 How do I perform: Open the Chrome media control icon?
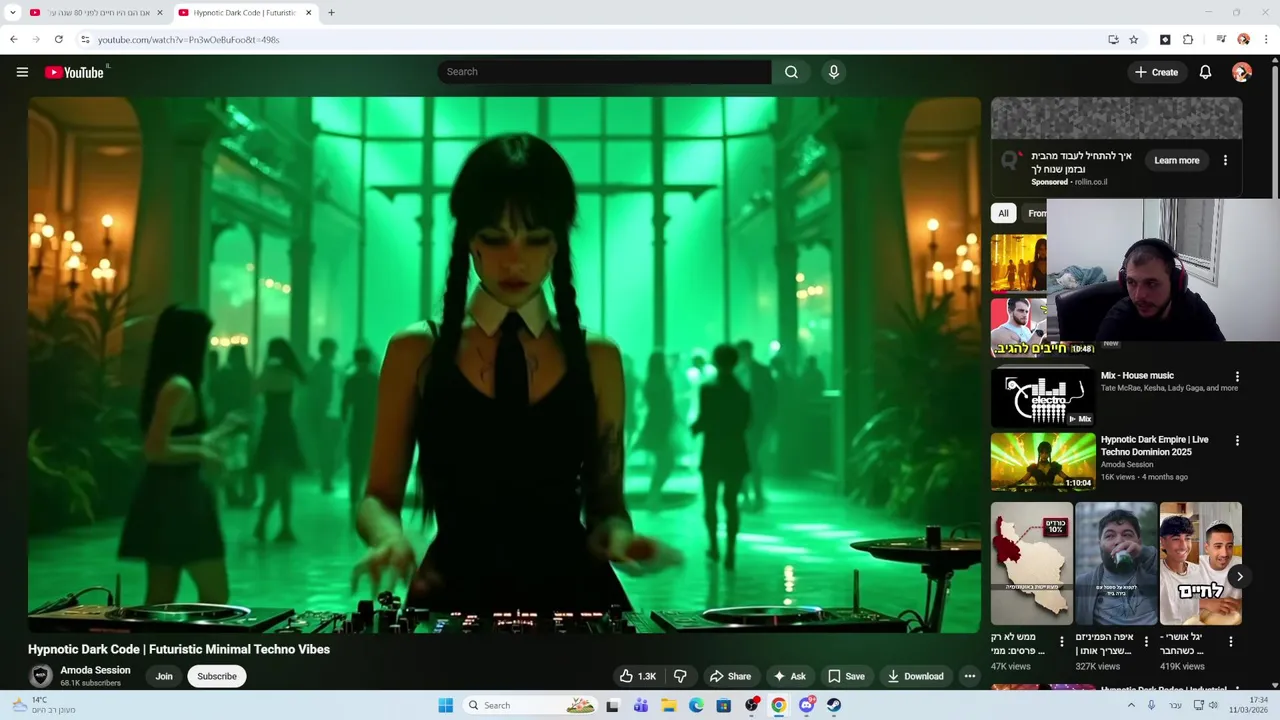click(x=1221, y=40)
